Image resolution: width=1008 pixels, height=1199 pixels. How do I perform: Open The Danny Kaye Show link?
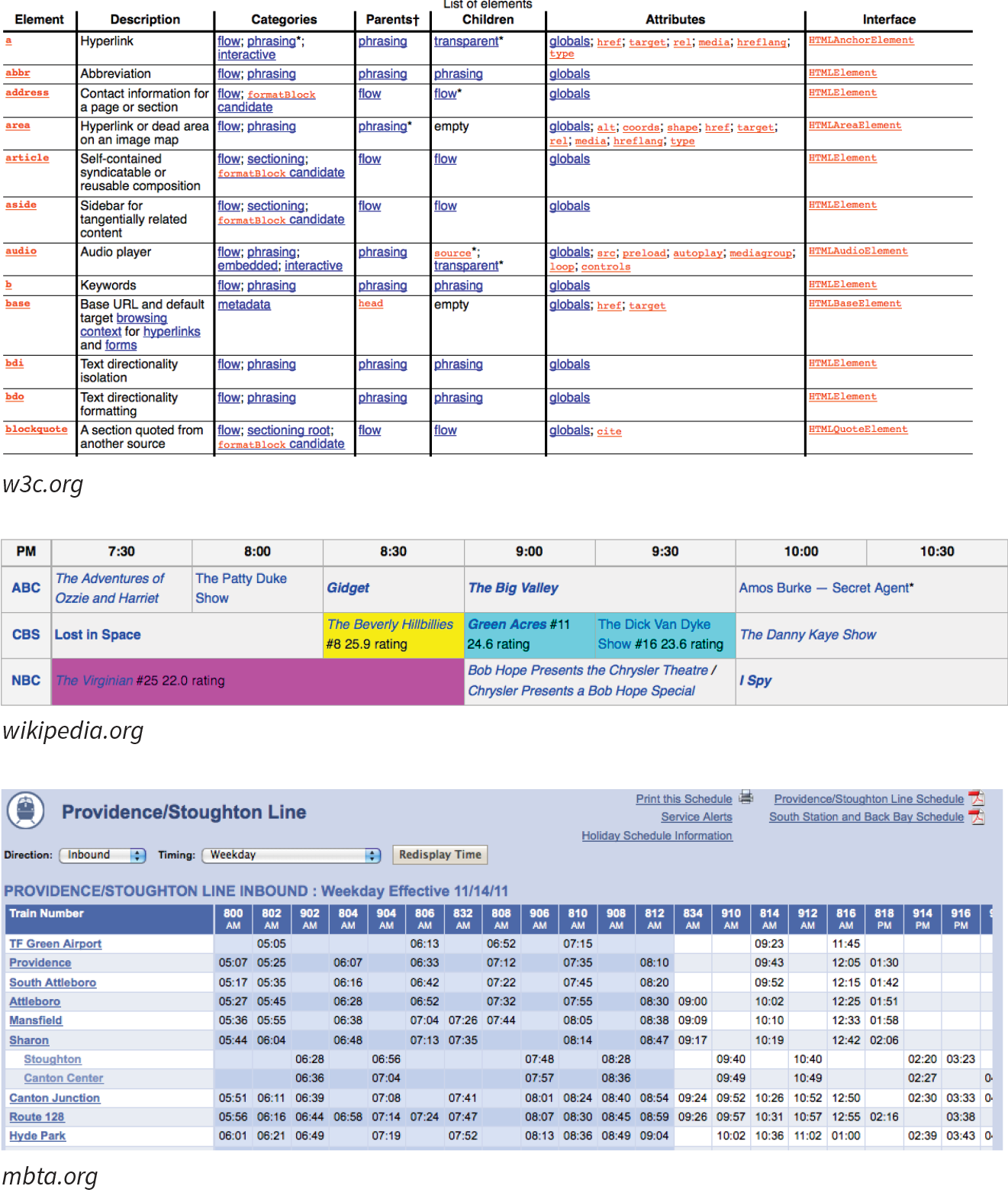pos(808,635)
